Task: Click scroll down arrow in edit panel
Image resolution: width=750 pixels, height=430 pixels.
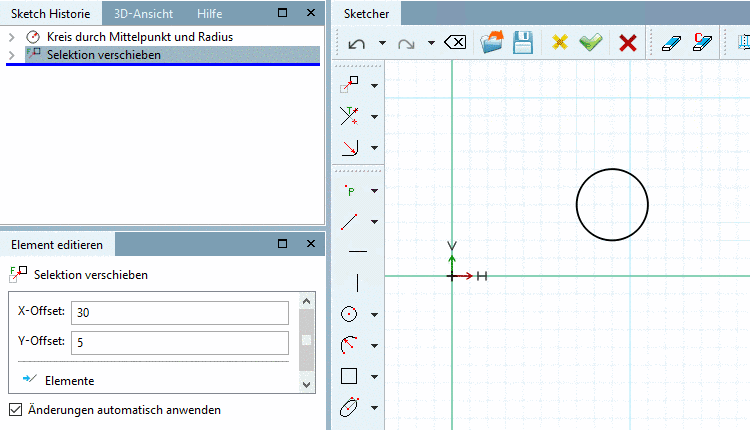Action: click(307, 384)
